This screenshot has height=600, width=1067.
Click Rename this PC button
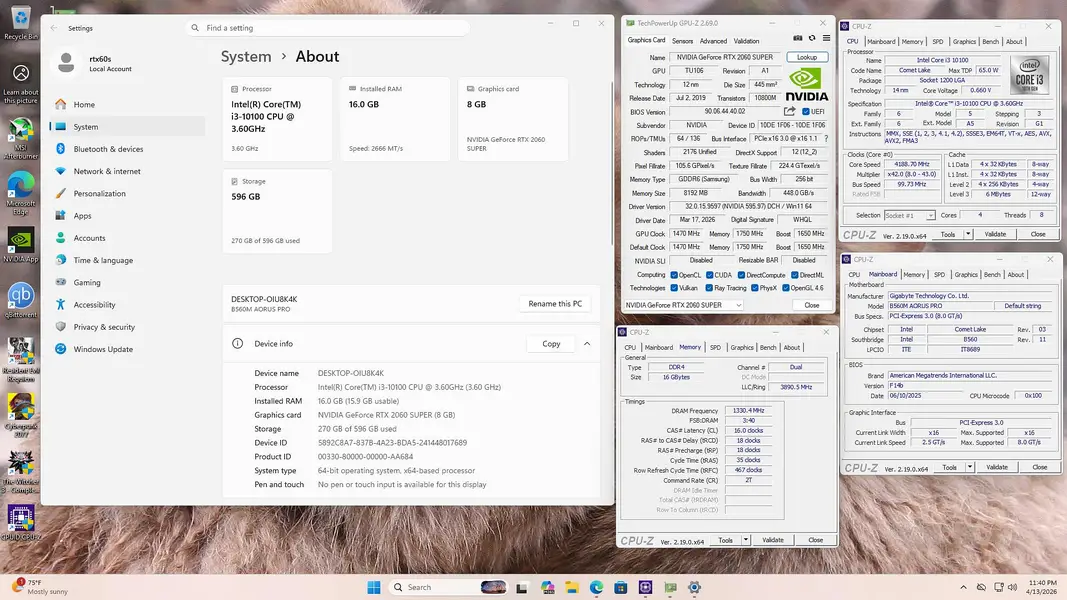click(555, 304)
